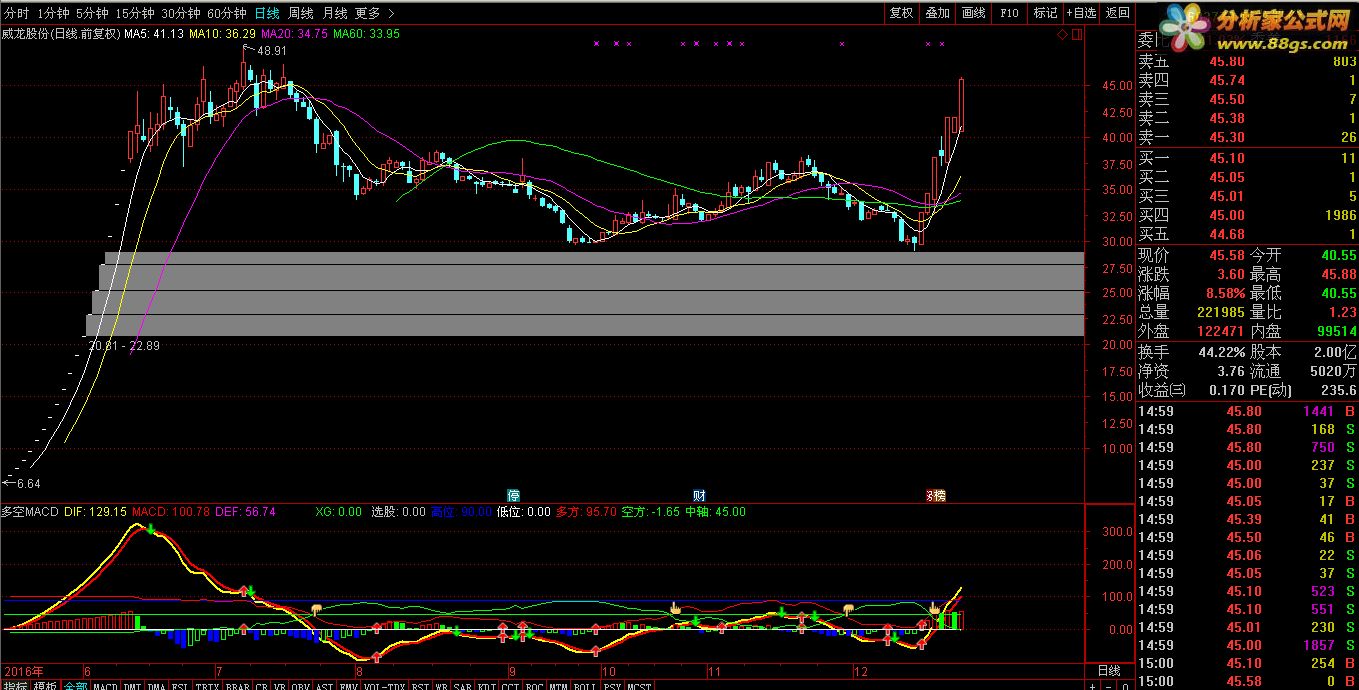Select the 1分钟 period

[x=52, y=13]
